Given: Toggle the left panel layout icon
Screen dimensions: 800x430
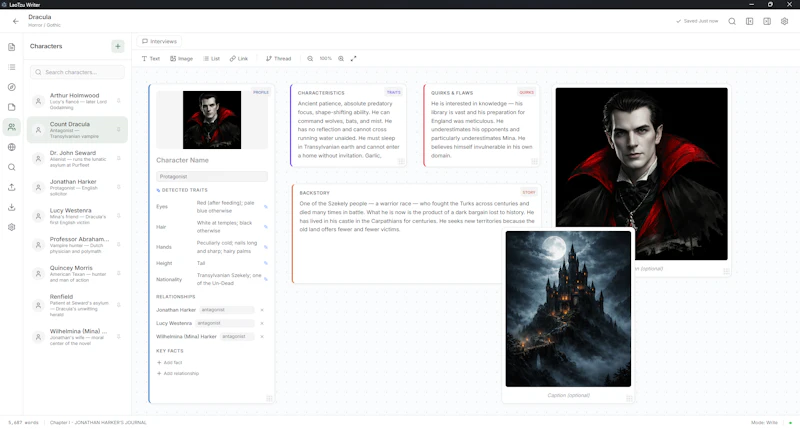Looking at the screenshot, I should tap(749, 21).
